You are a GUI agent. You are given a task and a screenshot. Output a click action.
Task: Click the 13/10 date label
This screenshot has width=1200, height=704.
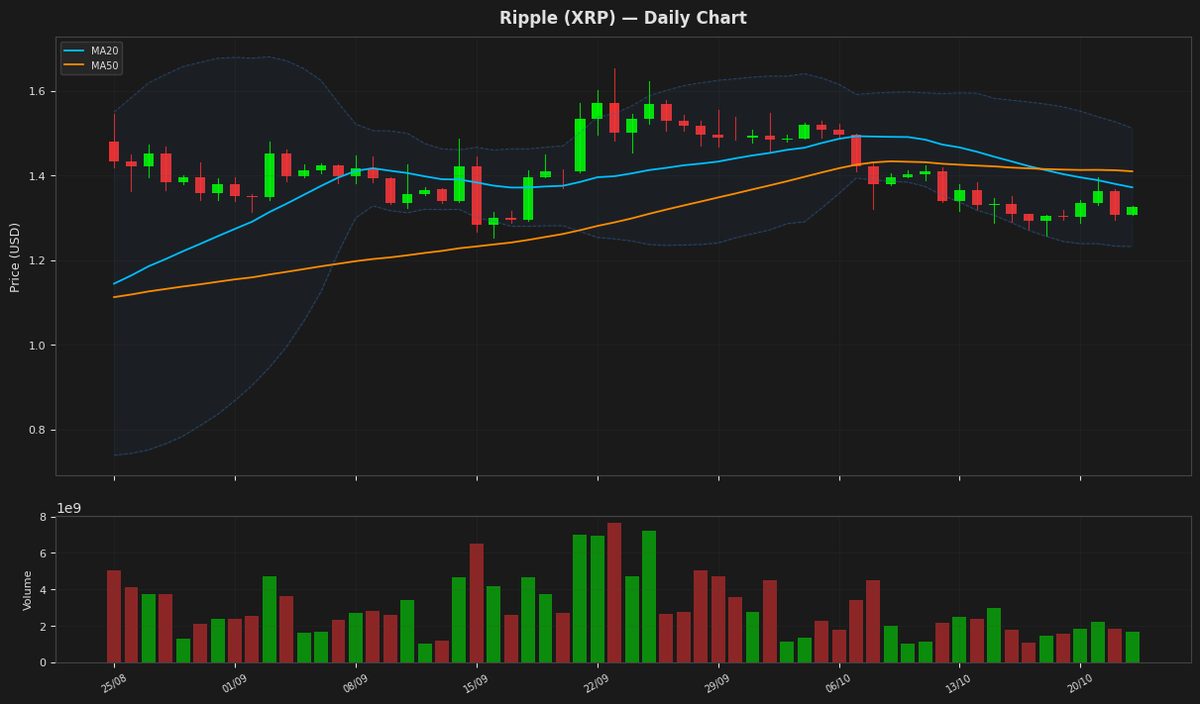pyautogui.click(x=959, y=683)
